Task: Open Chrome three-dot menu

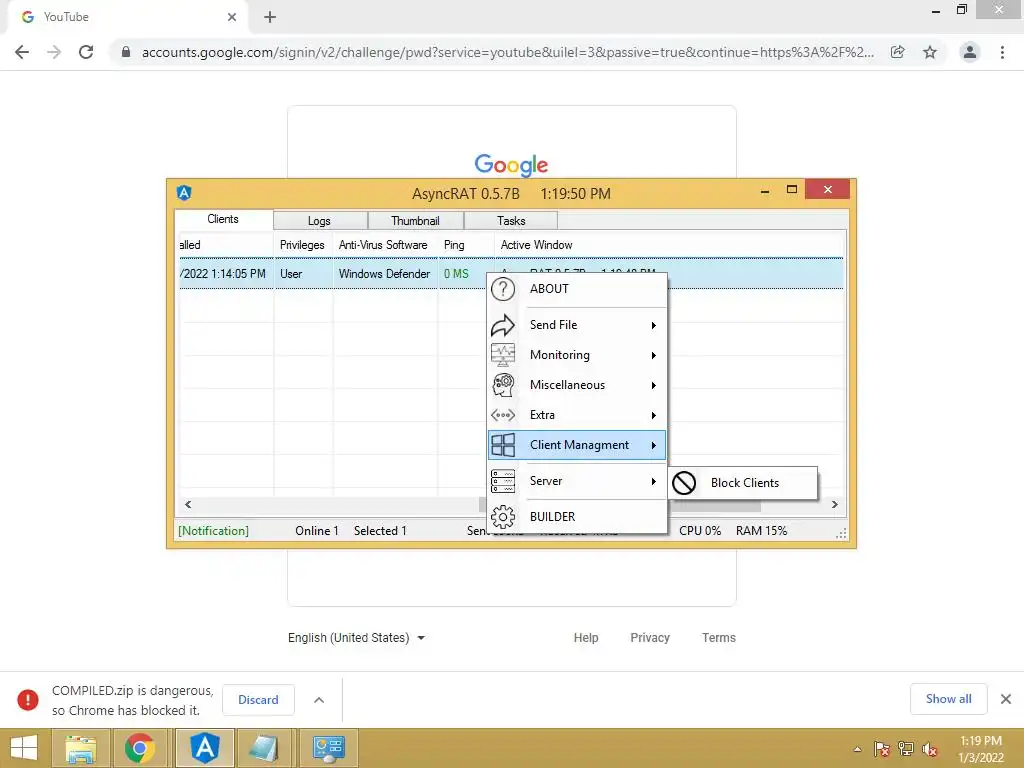Action: point(1002,52)
